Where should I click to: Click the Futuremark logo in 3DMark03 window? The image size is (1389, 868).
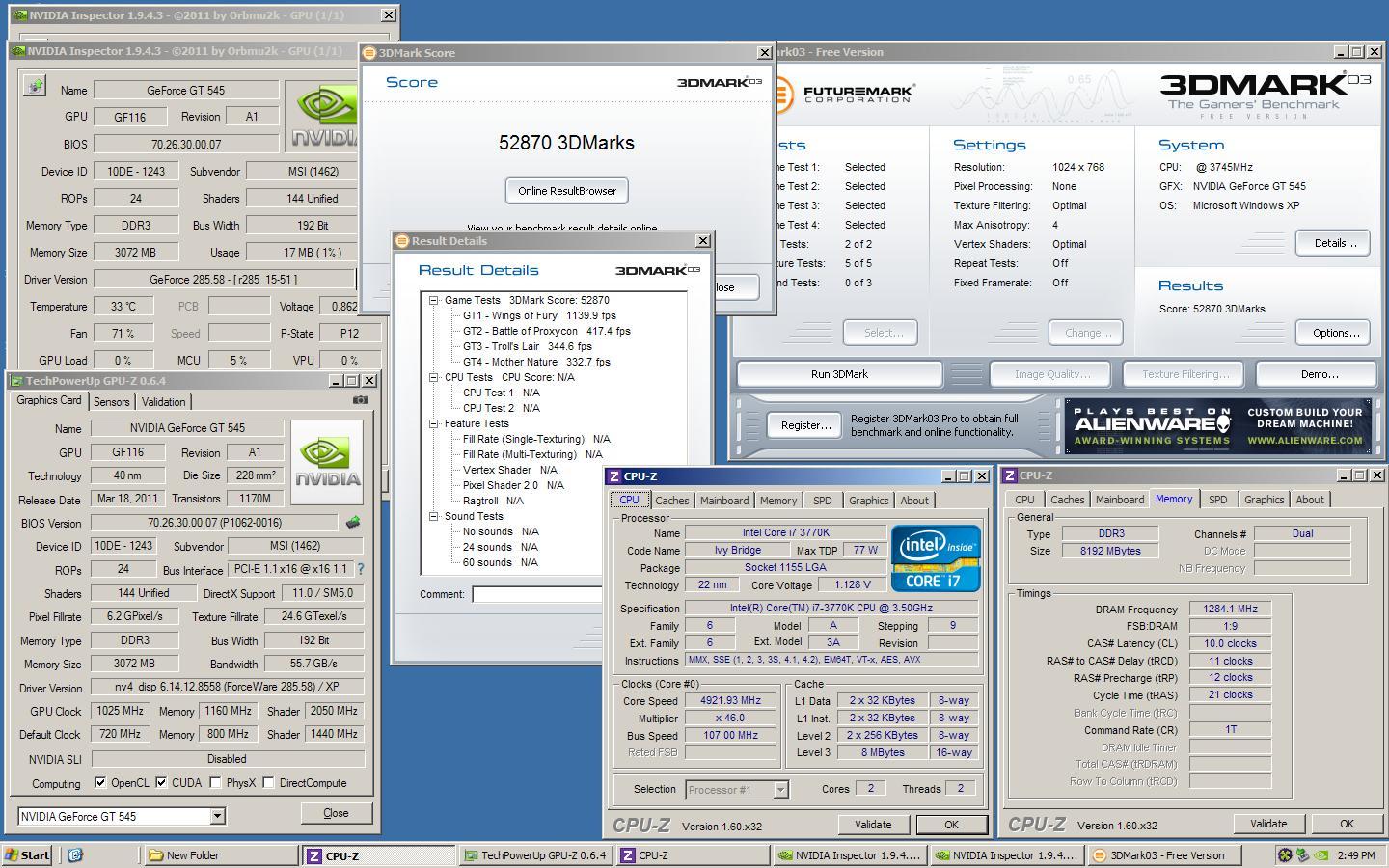click(846, 95)
